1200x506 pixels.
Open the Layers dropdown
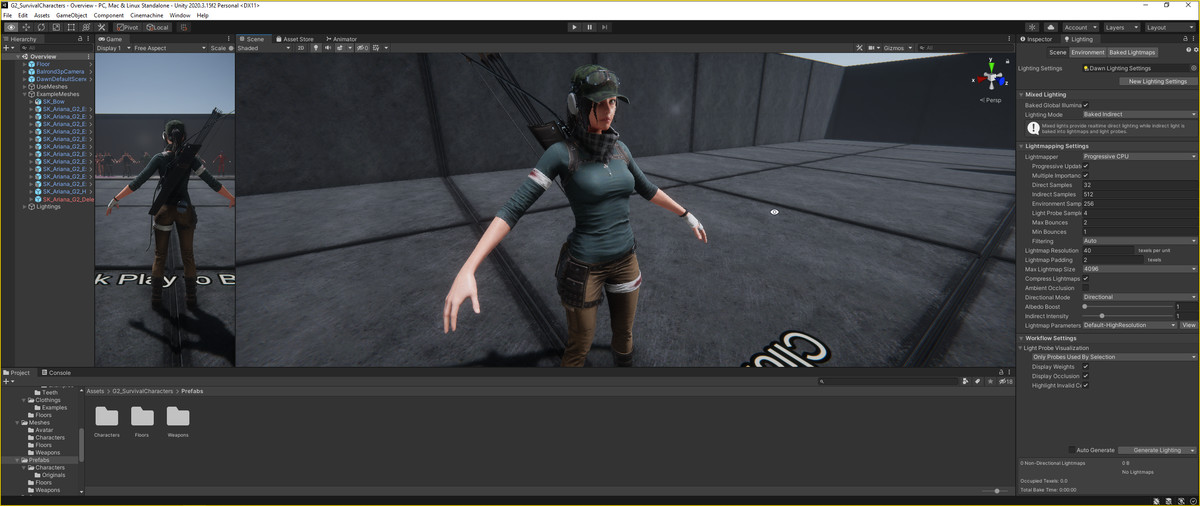(x=1120, y=27)
